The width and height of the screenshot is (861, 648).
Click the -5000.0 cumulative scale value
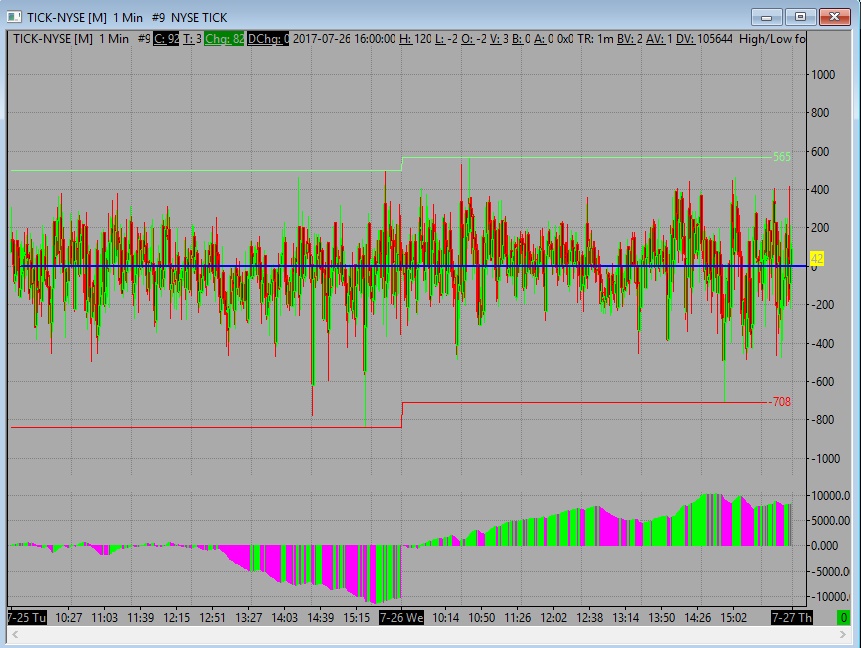[x=830, y=571]
